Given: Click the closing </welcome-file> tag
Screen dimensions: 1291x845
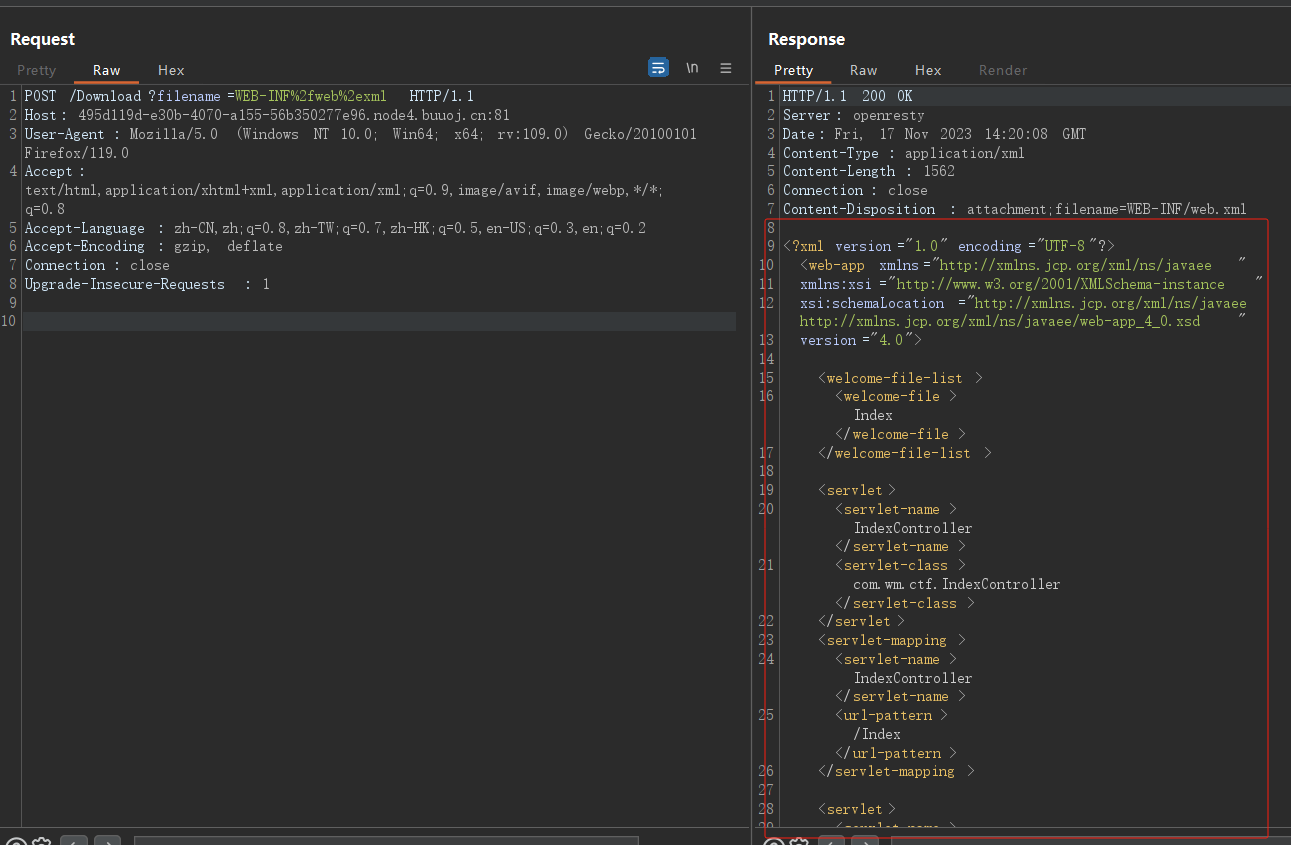Looking at the screenshot, I should coord(900,434).
